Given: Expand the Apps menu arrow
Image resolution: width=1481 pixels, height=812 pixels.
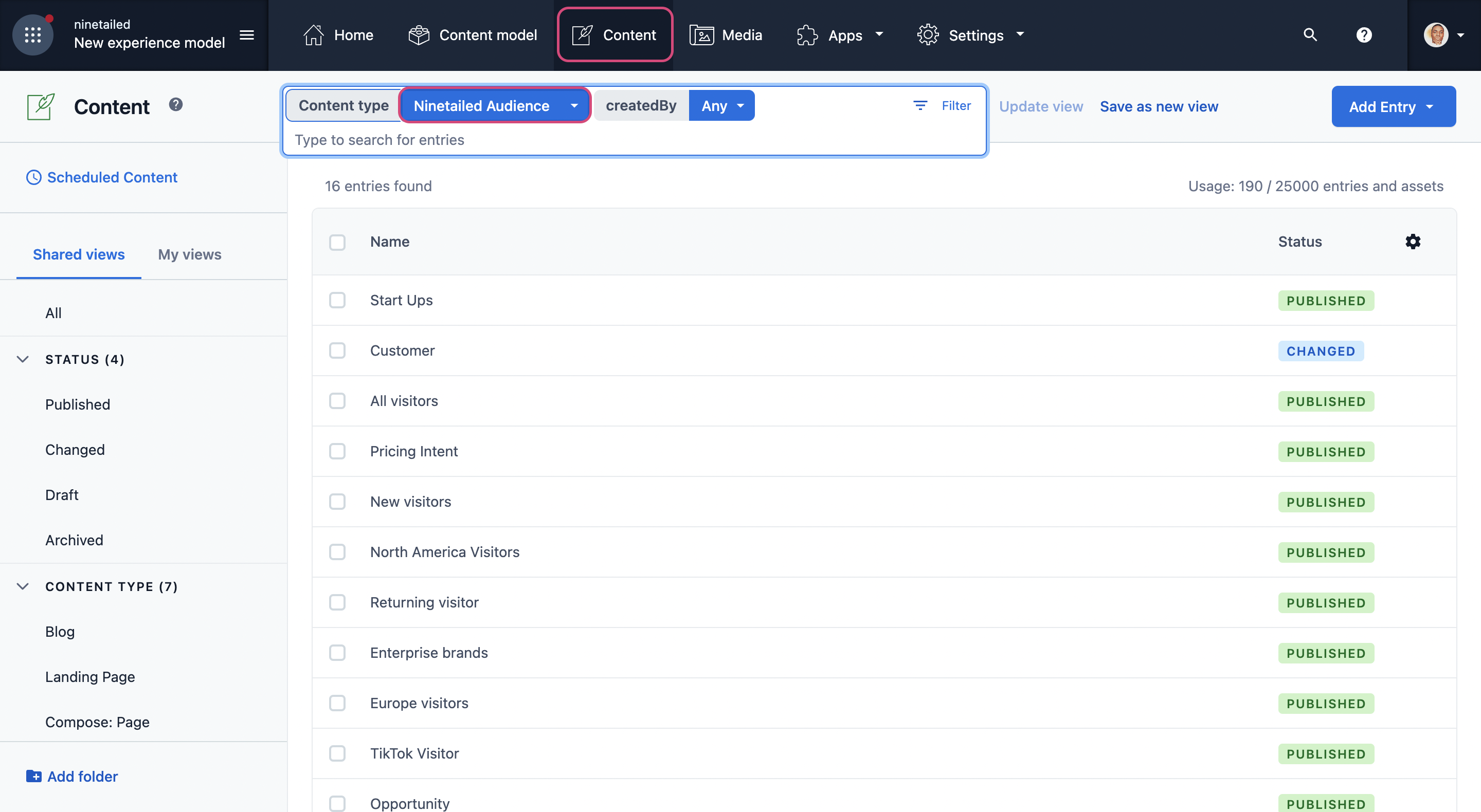Looking at the screenshot, I should coord(879,34).
